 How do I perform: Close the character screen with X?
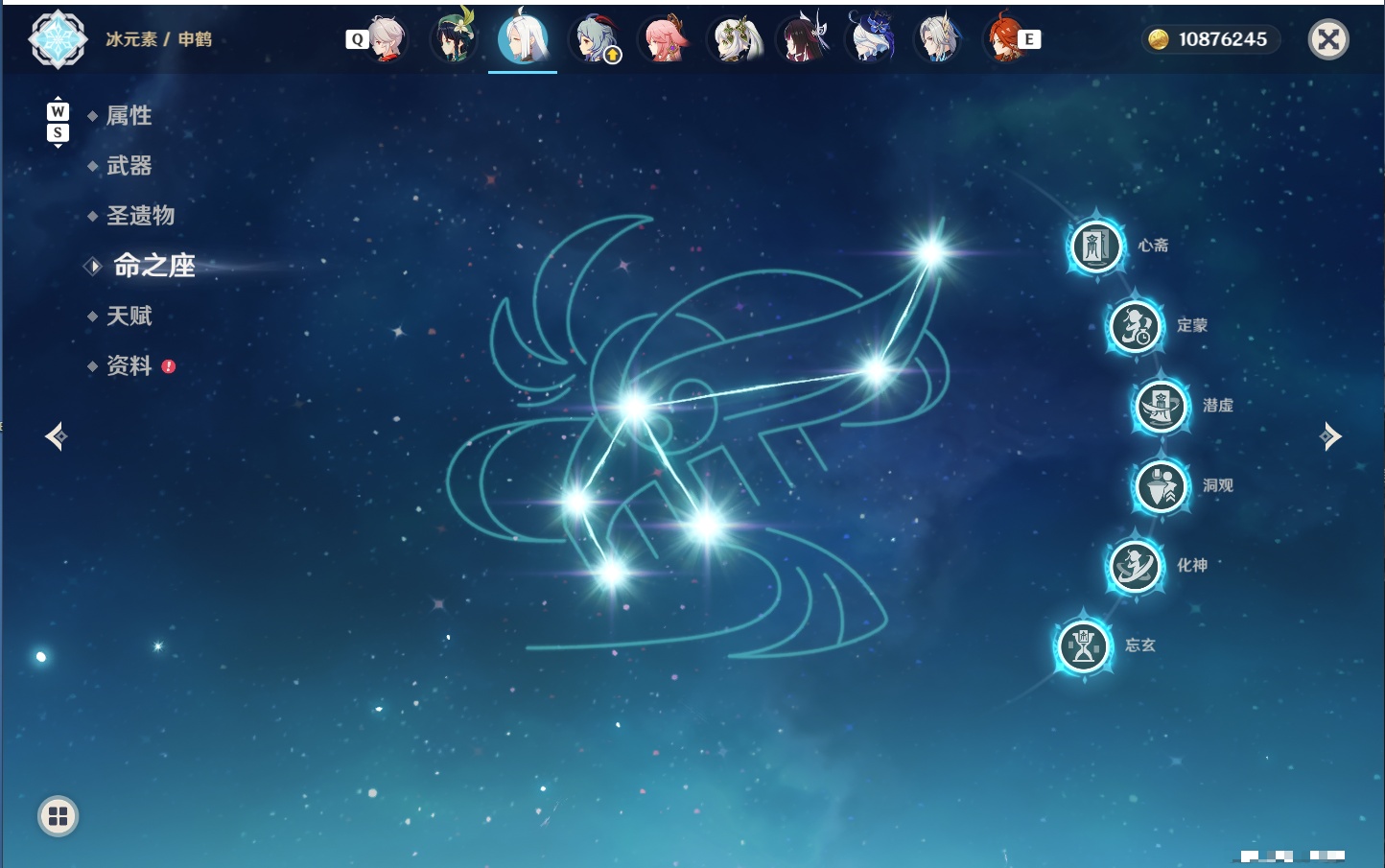tap(1328, 39)
